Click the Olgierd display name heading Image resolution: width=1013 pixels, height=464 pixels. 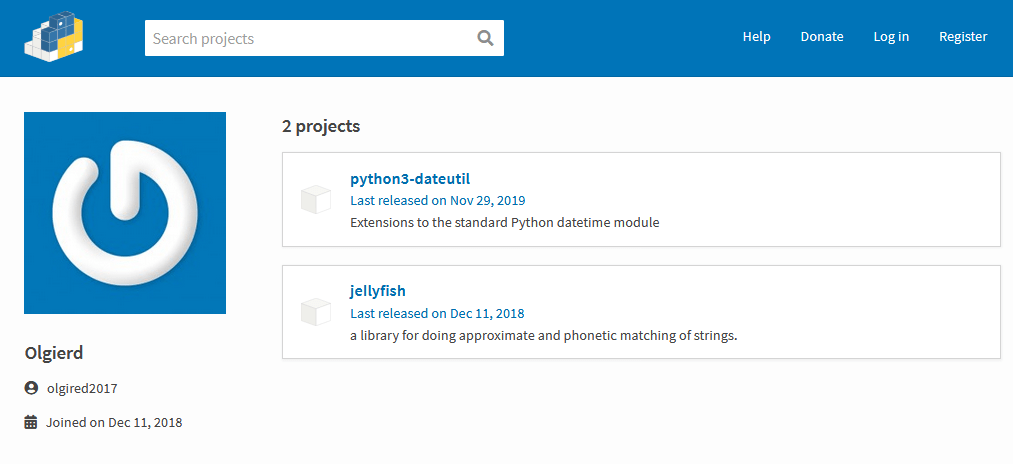tap(54, 353)
